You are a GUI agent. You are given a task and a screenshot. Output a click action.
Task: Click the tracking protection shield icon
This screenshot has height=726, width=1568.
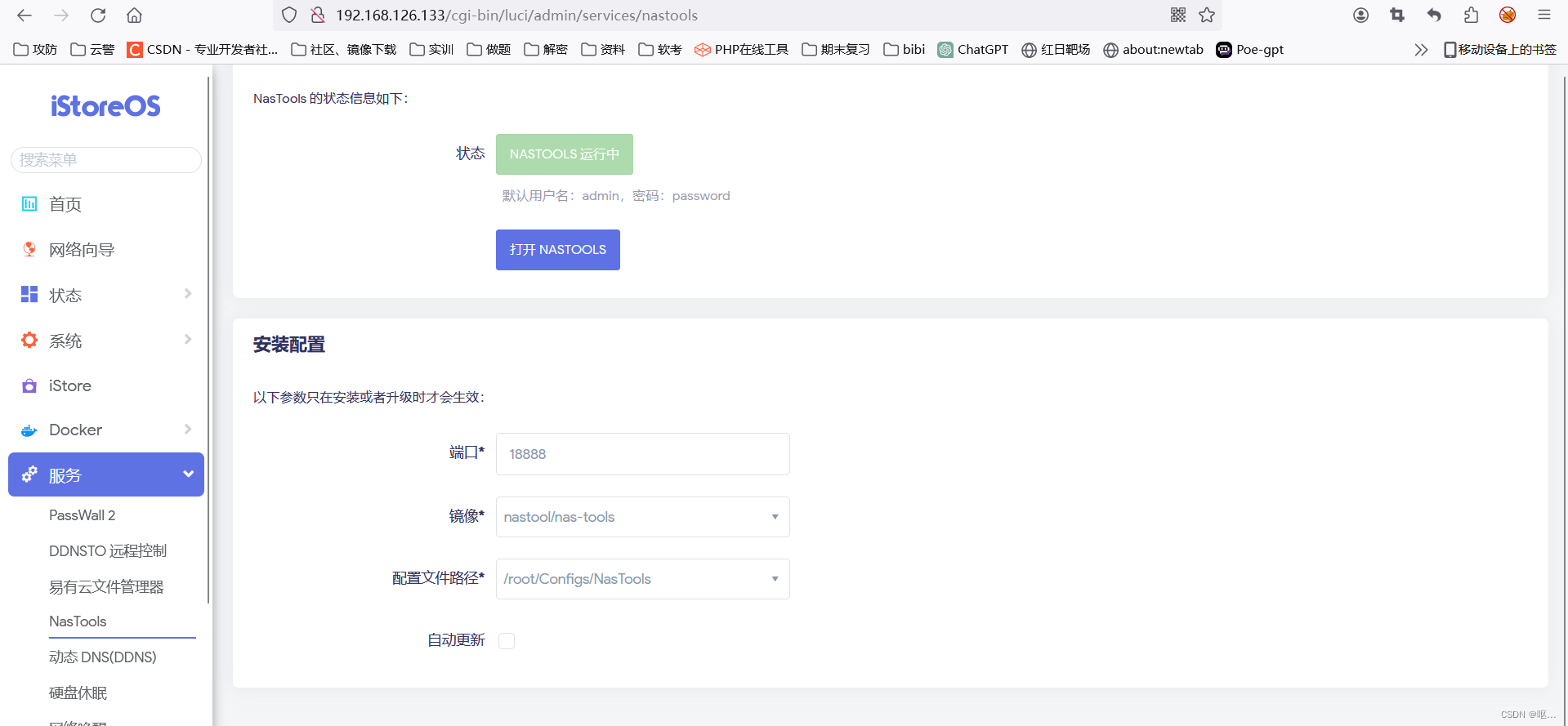tap(289, 15)
